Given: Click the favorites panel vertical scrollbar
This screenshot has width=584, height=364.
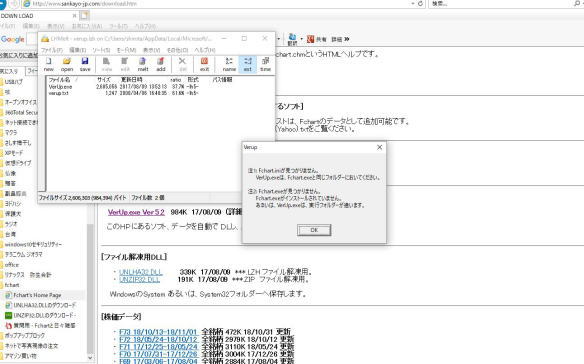Looking at the screenshot, I should click(90, 289).
